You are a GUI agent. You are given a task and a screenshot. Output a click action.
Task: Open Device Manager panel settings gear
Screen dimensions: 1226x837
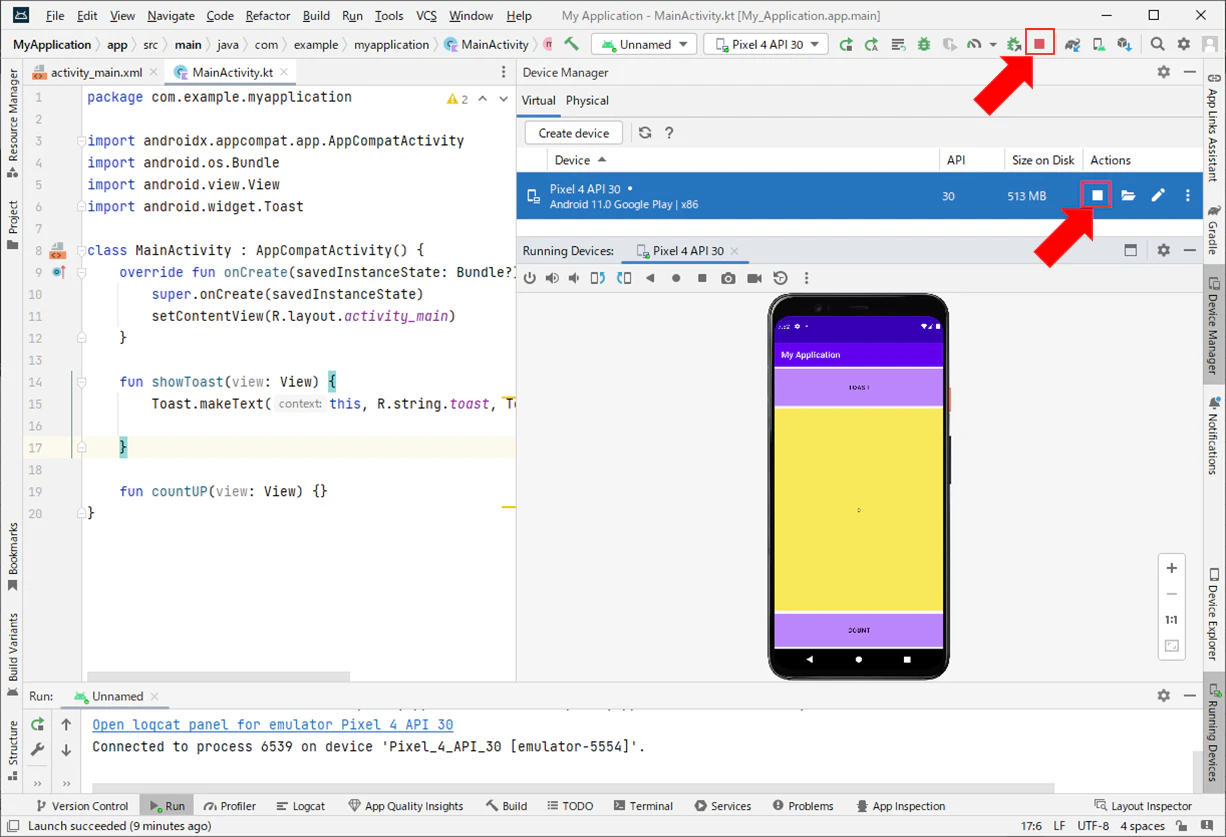coord(1163,72)
